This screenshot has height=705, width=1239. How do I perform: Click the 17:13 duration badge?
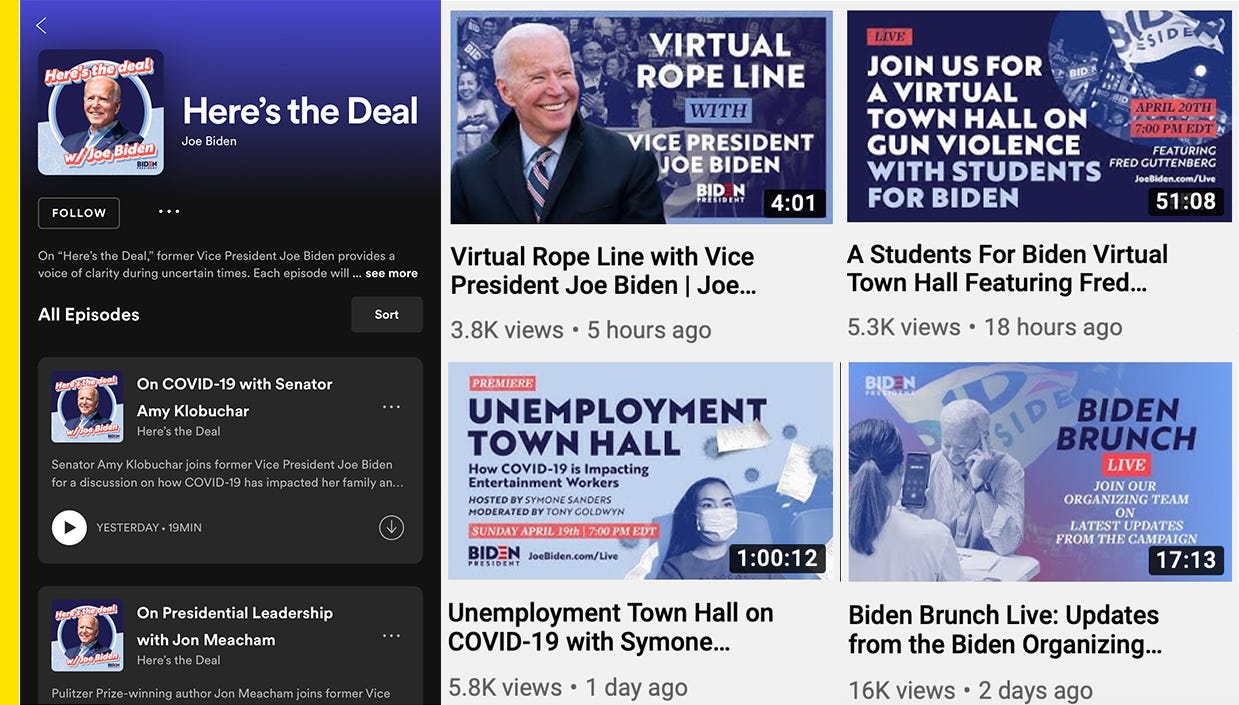(x=1186, y=560)
